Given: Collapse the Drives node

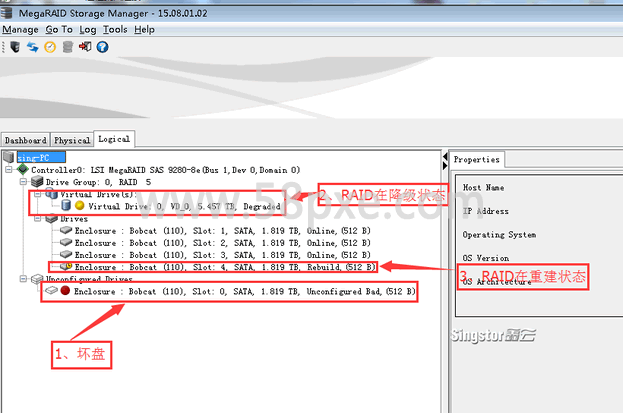Looking at the screenshot, I should tap(38, 219).
